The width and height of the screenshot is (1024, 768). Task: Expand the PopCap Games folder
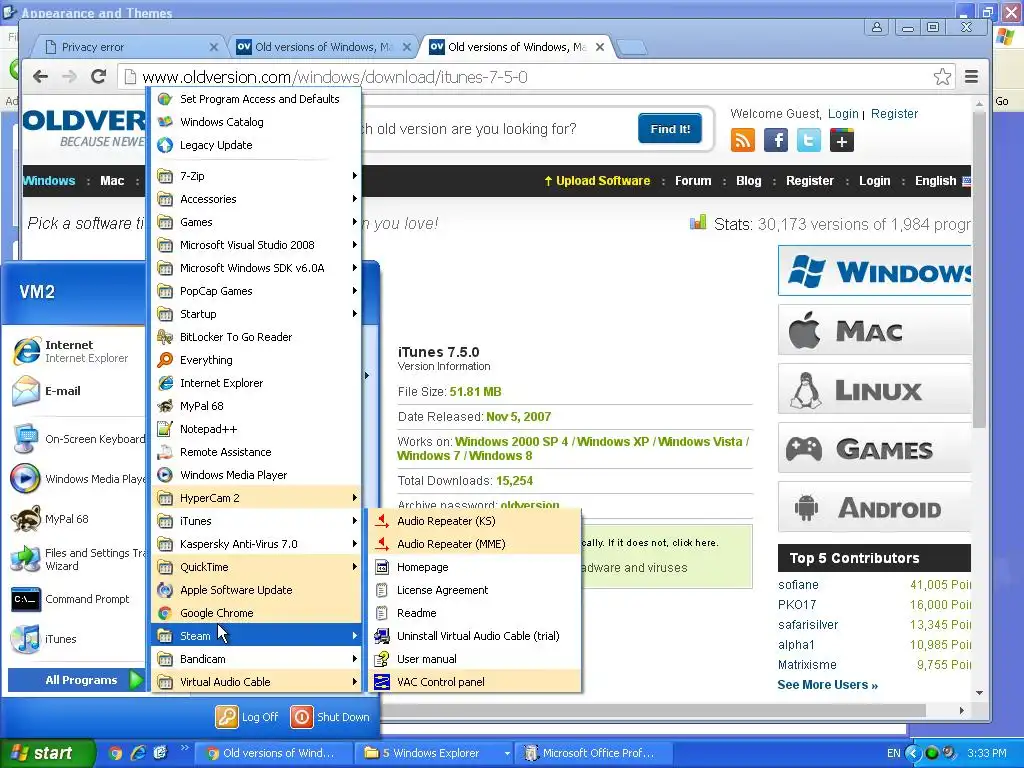tap(256, 291)
